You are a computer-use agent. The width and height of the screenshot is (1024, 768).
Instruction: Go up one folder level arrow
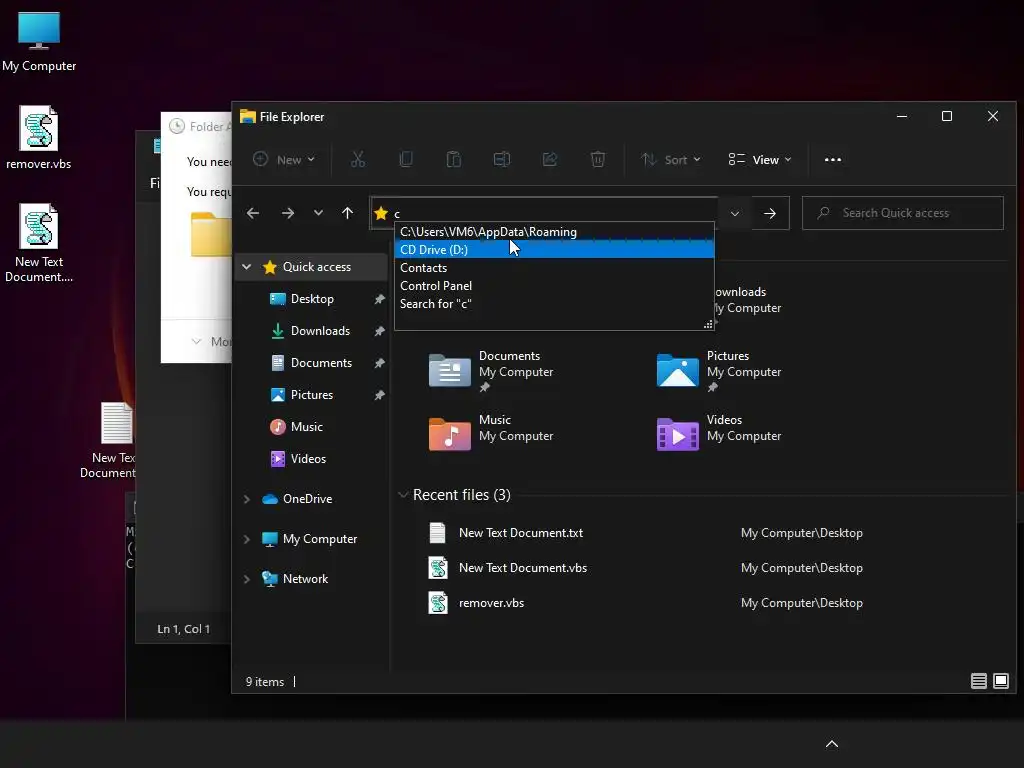347,213
